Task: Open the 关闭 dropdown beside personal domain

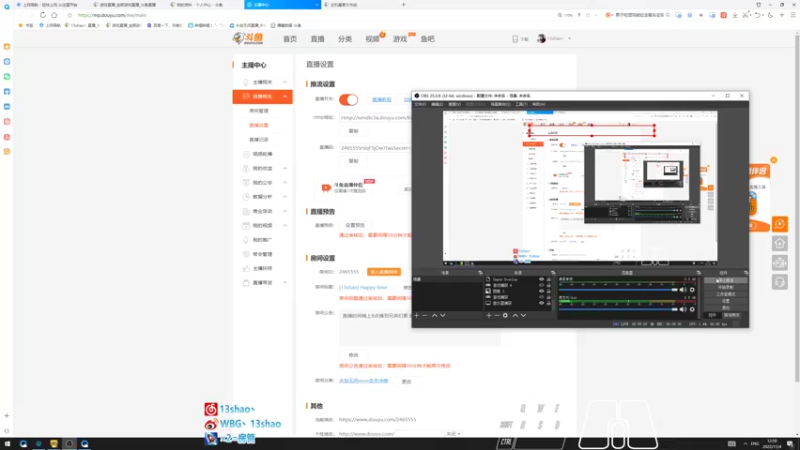Action: (x=453, y=434)
